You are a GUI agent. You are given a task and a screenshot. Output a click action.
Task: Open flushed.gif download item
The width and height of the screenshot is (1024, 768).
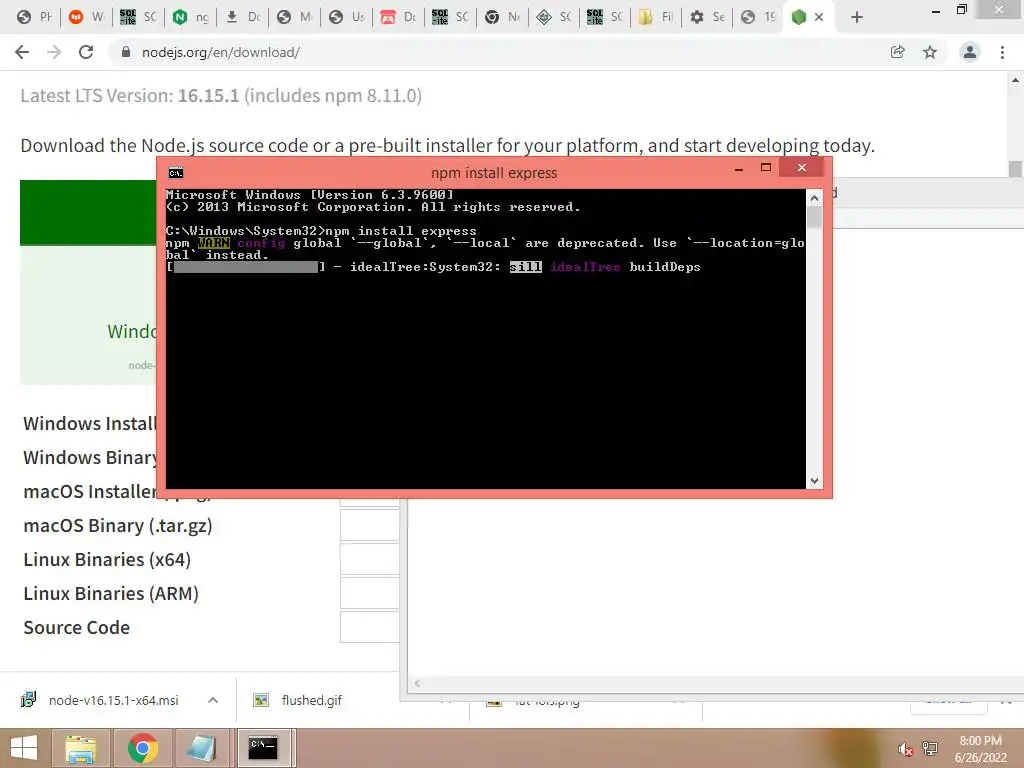312,700
